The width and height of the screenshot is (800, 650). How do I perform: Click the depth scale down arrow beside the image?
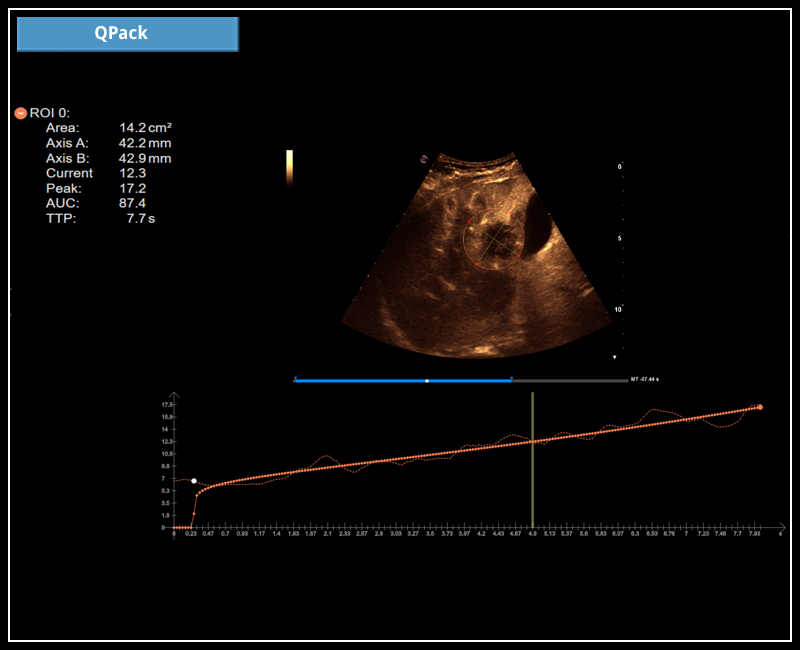click(615, 357)
